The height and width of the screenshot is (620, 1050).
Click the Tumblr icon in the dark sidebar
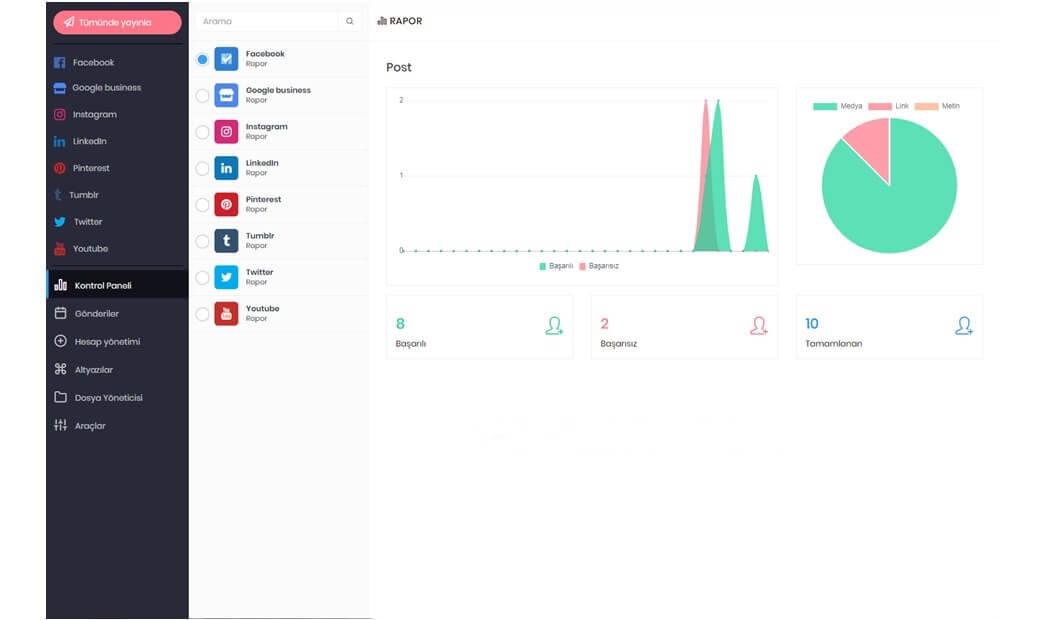click(58, 195)
